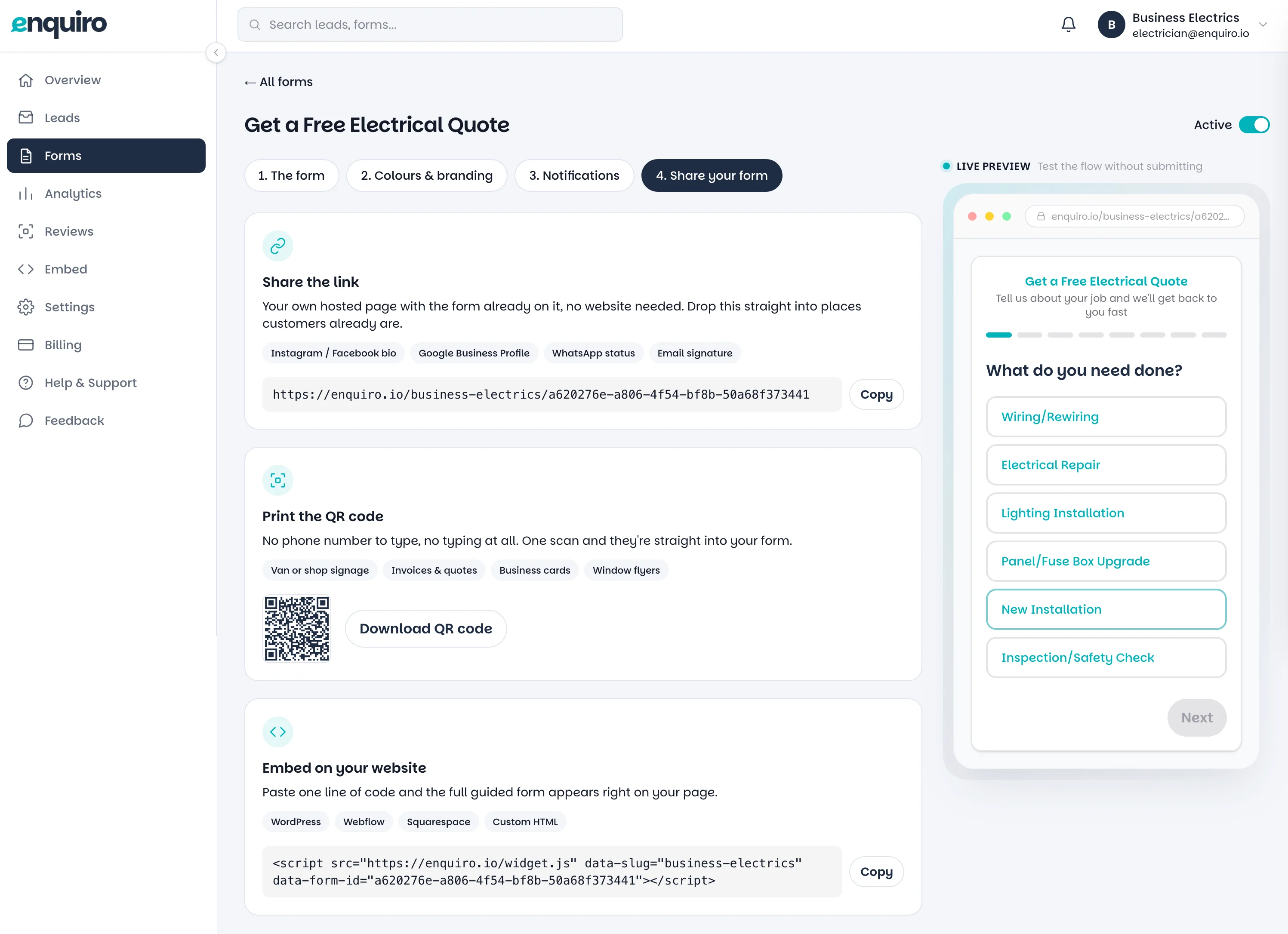Select the New Installation option
The height and width of the screenshot is (934, 1288).
tap(1106, 609)
